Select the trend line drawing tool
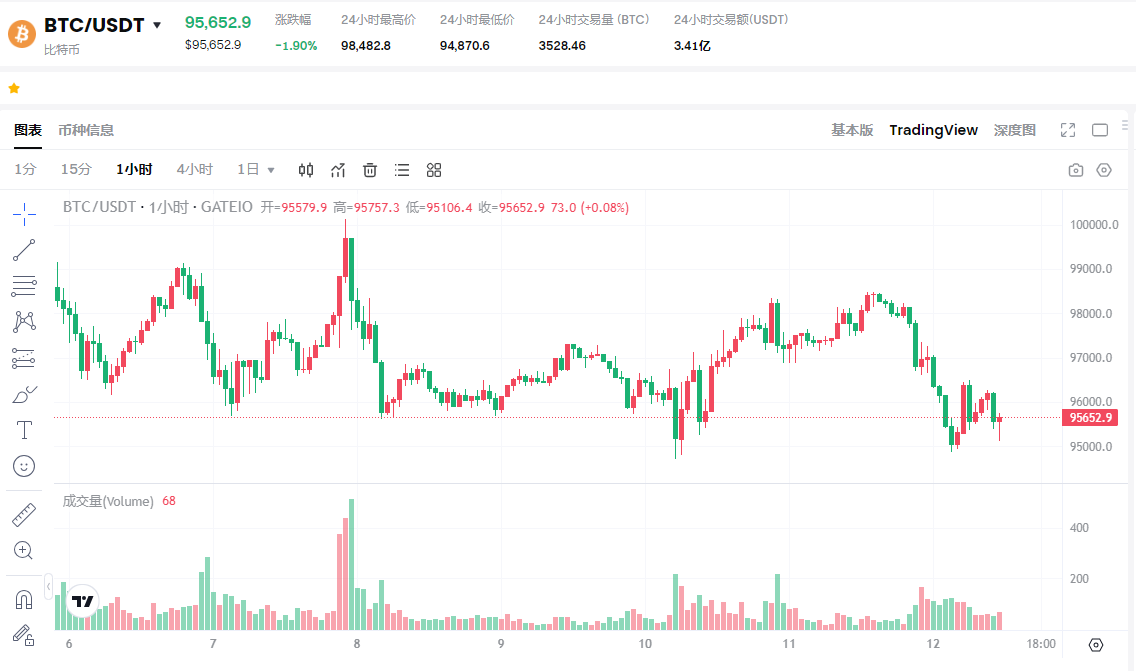Image resolution: width=1136 pixels, height=671 pixels. (24, 249)
